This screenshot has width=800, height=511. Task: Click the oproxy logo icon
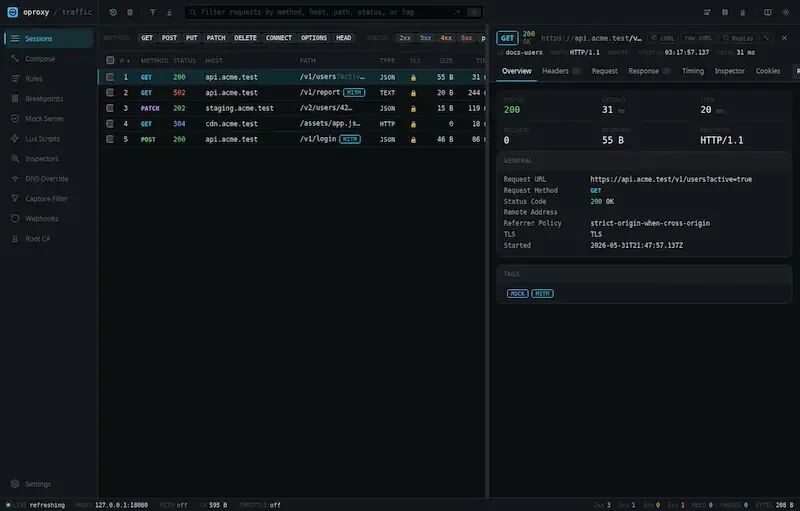tap(12, 12)
